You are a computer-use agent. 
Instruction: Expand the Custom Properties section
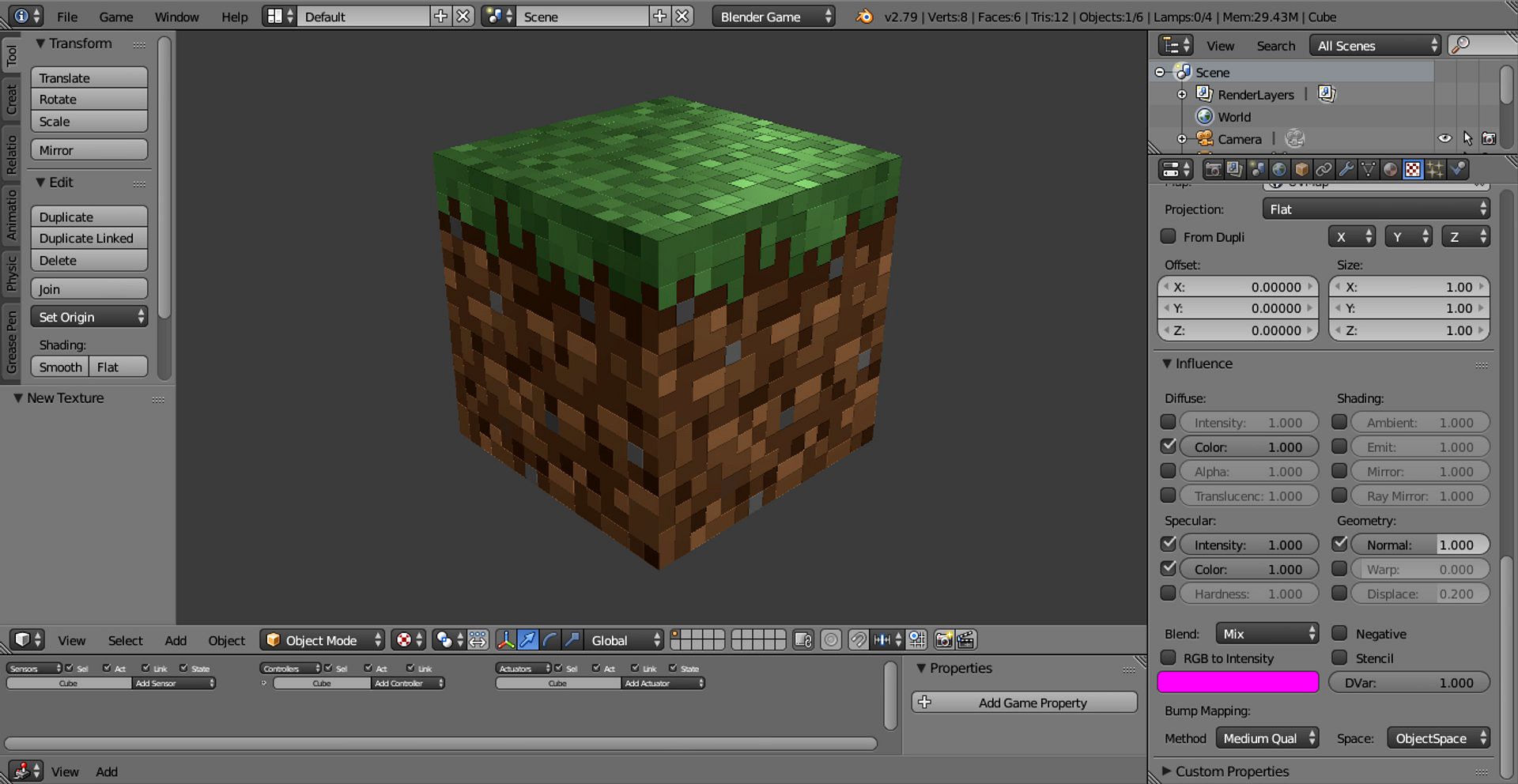[x=1232, y=771]
